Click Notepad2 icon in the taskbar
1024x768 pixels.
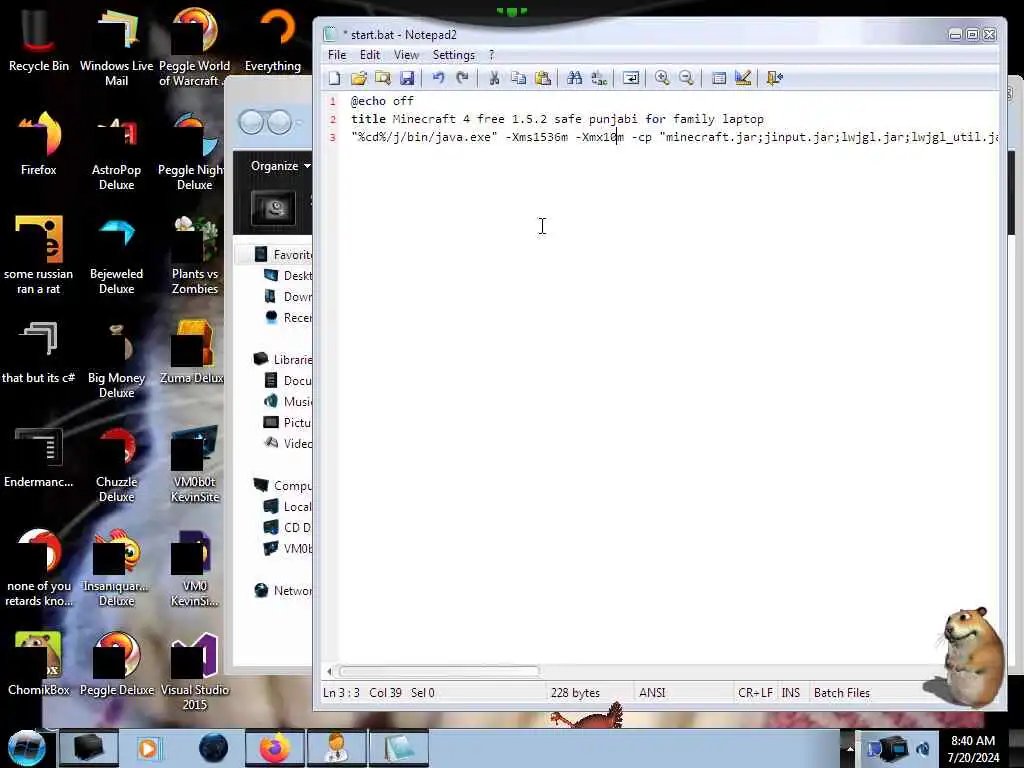(x=398, y=748)
